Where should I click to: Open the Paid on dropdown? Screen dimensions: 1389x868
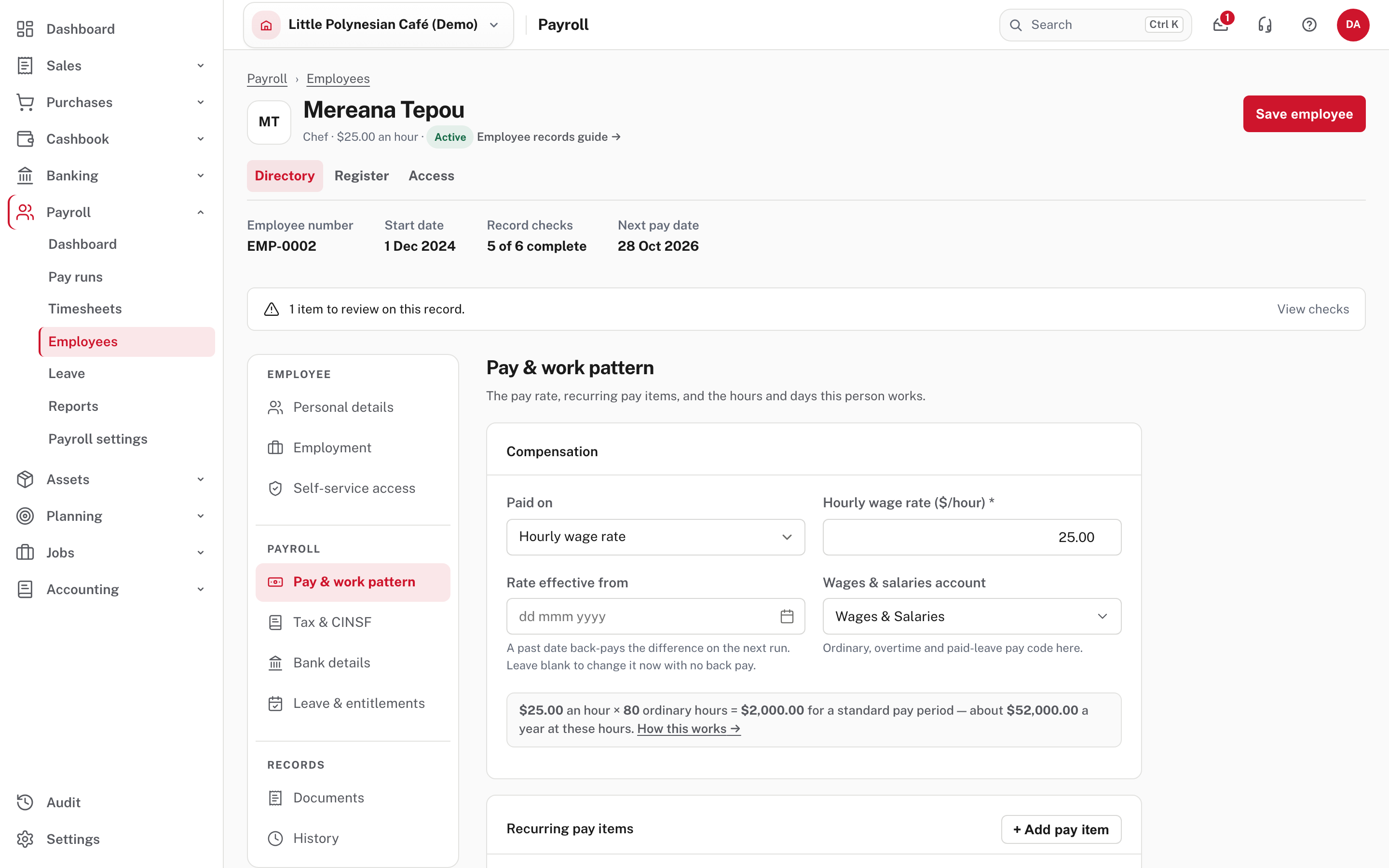coord(655,537)
